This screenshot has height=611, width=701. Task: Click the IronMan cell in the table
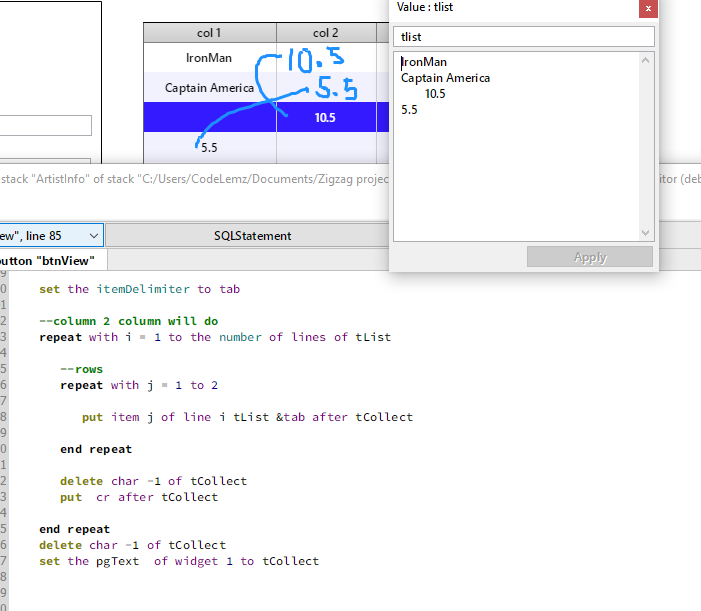tap(210, 58)
